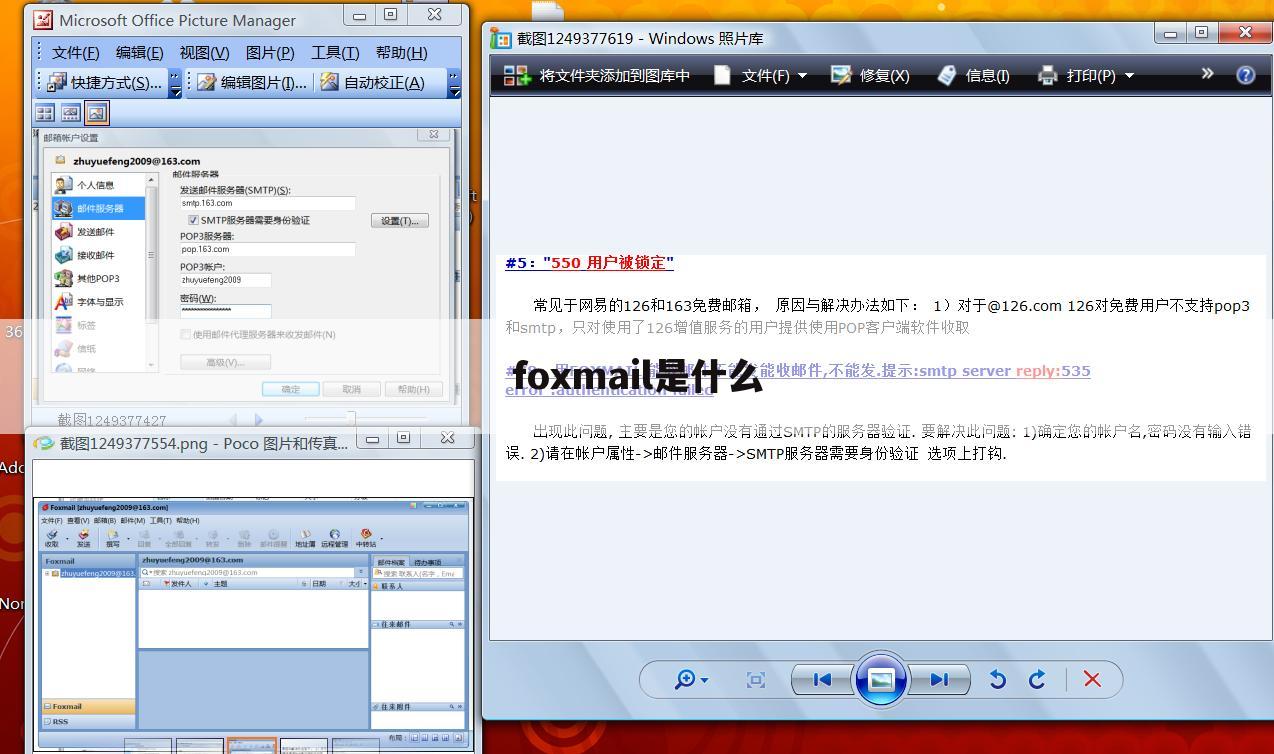The height and width of the screenshot is (754, 1274).
Task: Click the 快捷方式(S) shortcuts toolbar button
Action: tap(104, 82)
